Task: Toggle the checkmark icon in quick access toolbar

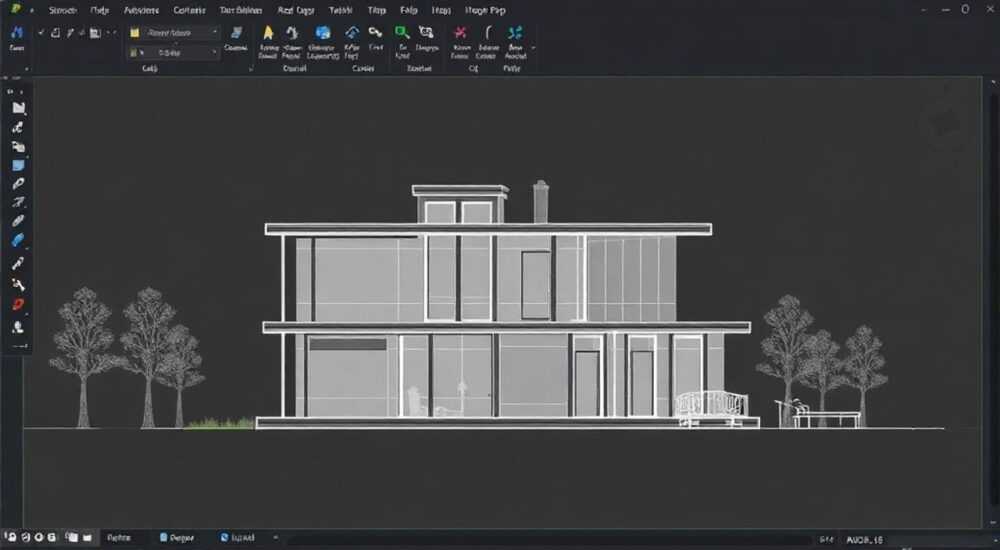Action: pos(41,33)
